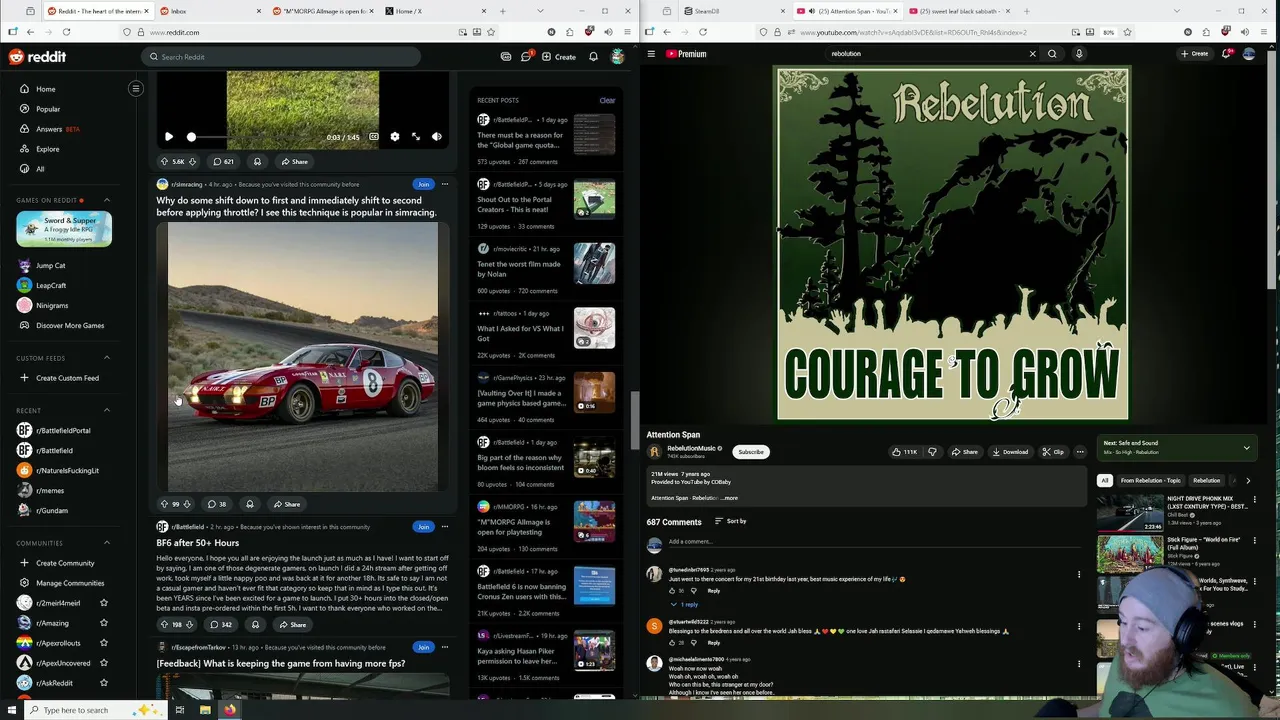Image resolution: width=1280 pixels, height=720 pixels.
Task: Bookmark Reddit page with star icon
Action: pos(490,32)
